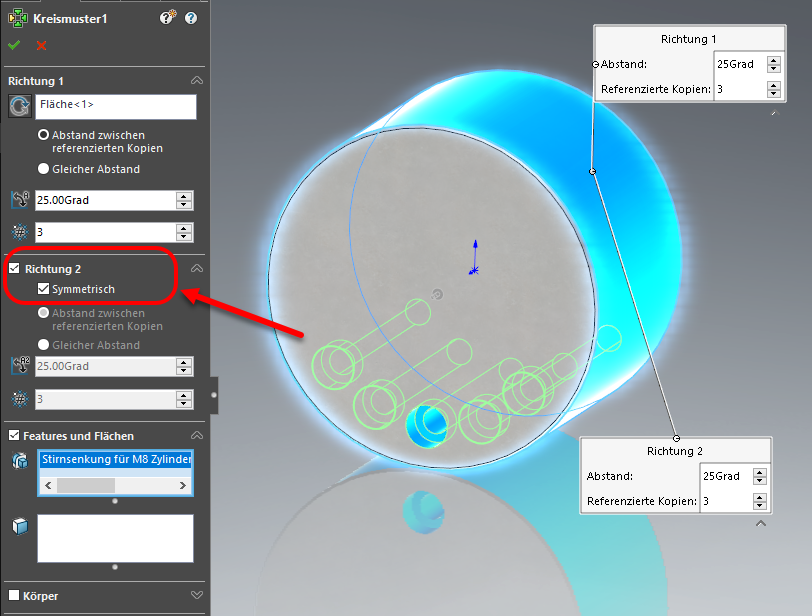Click the panel flyout handle on the panel edge
The image size is (812, 616).
(214, 395)
